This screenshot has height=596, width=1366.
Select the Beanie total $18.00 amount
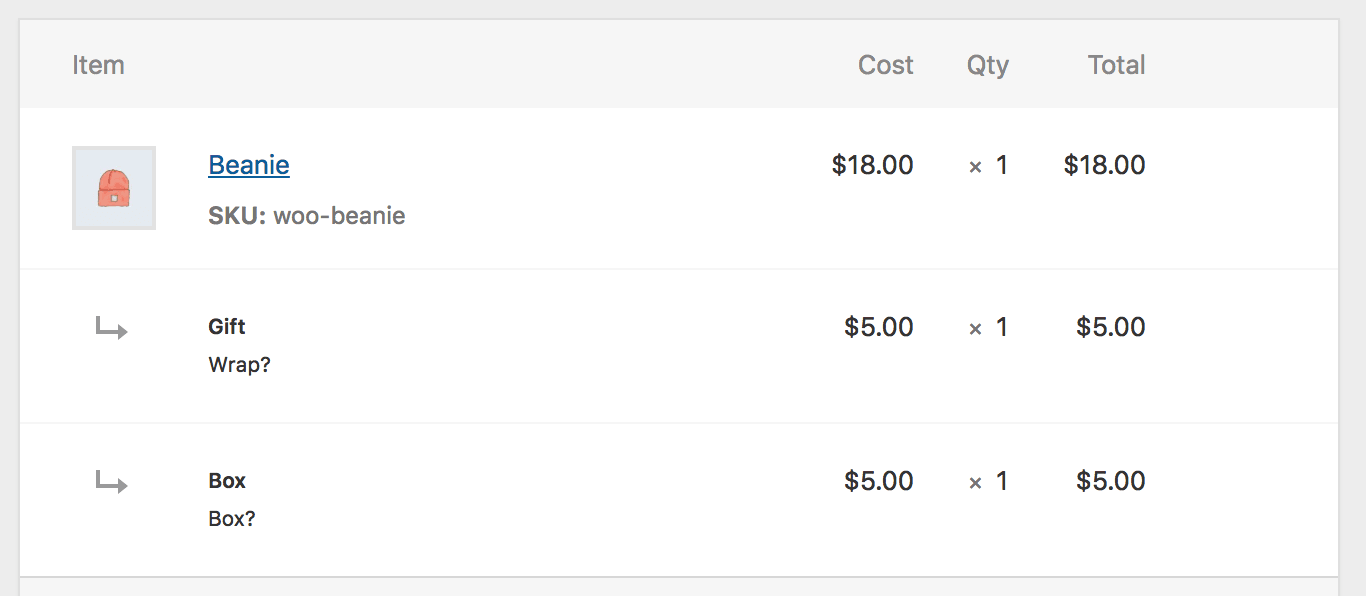(1104, 165)
